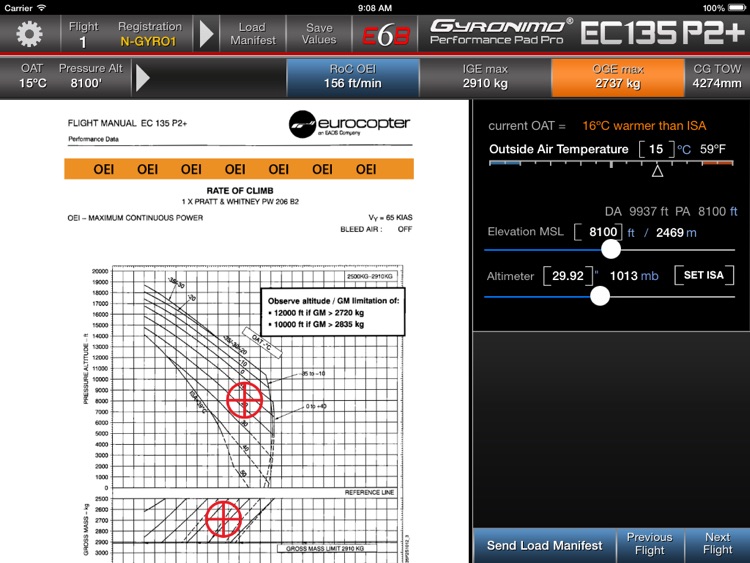Click '1013 mb' pressure value
Image resolution: width=750 pixels, height=563 pixels.
tap(634, 276)
